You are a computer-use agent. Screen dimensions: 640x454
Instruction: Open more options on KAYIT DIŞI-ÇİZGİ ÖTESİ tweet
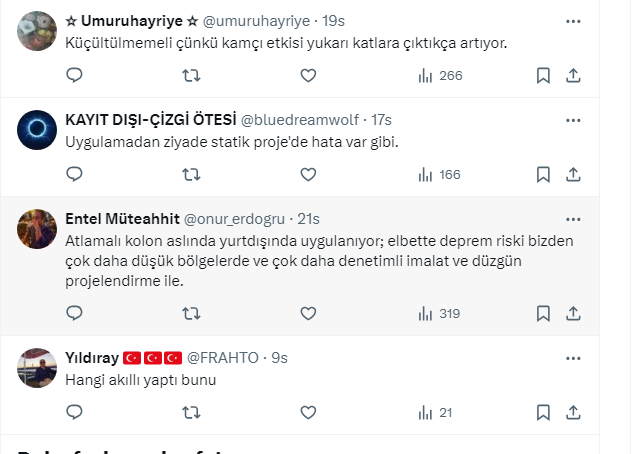coord(573,120)
